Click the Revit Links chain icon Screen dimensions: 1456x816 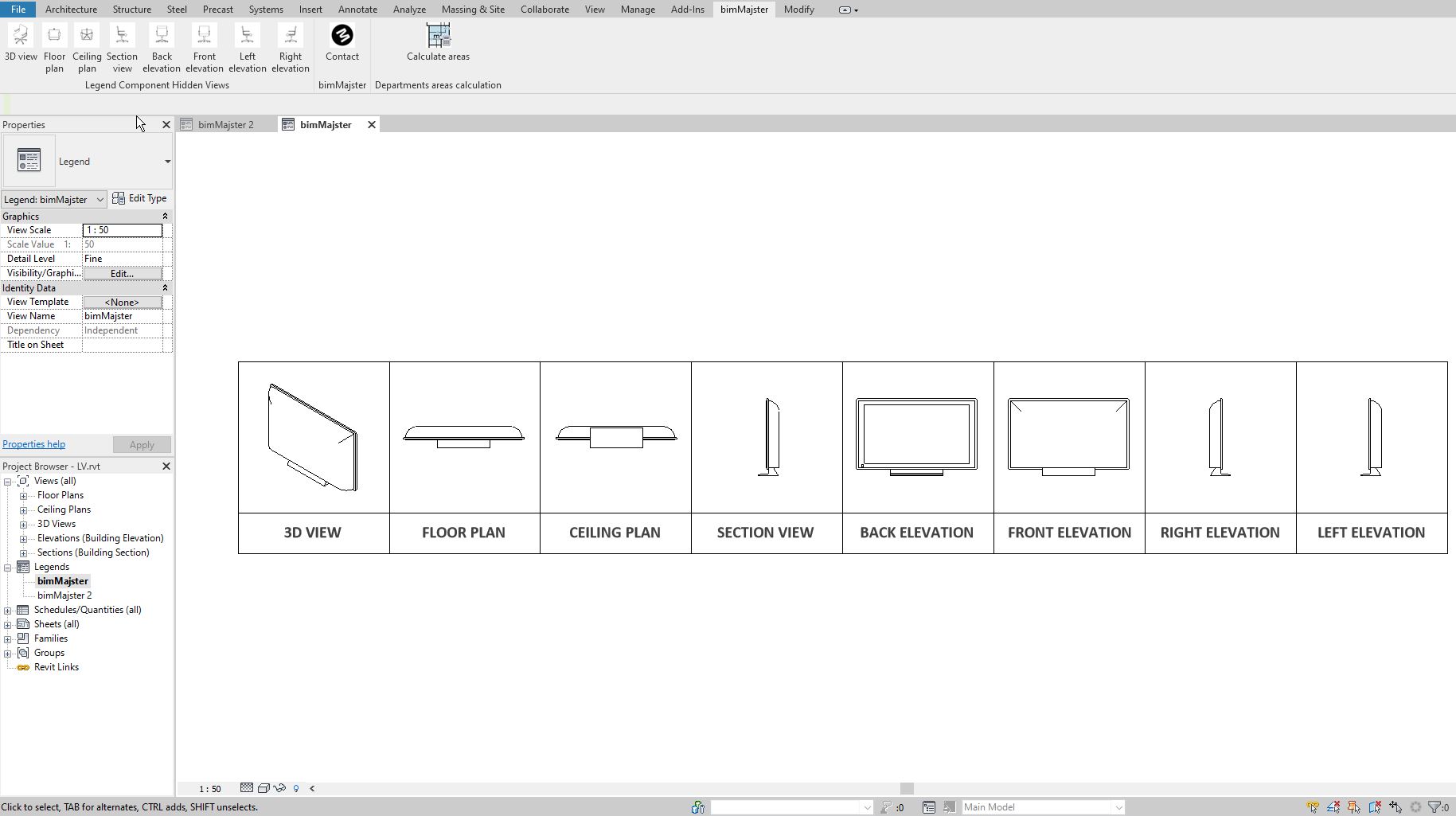point(23,667)
